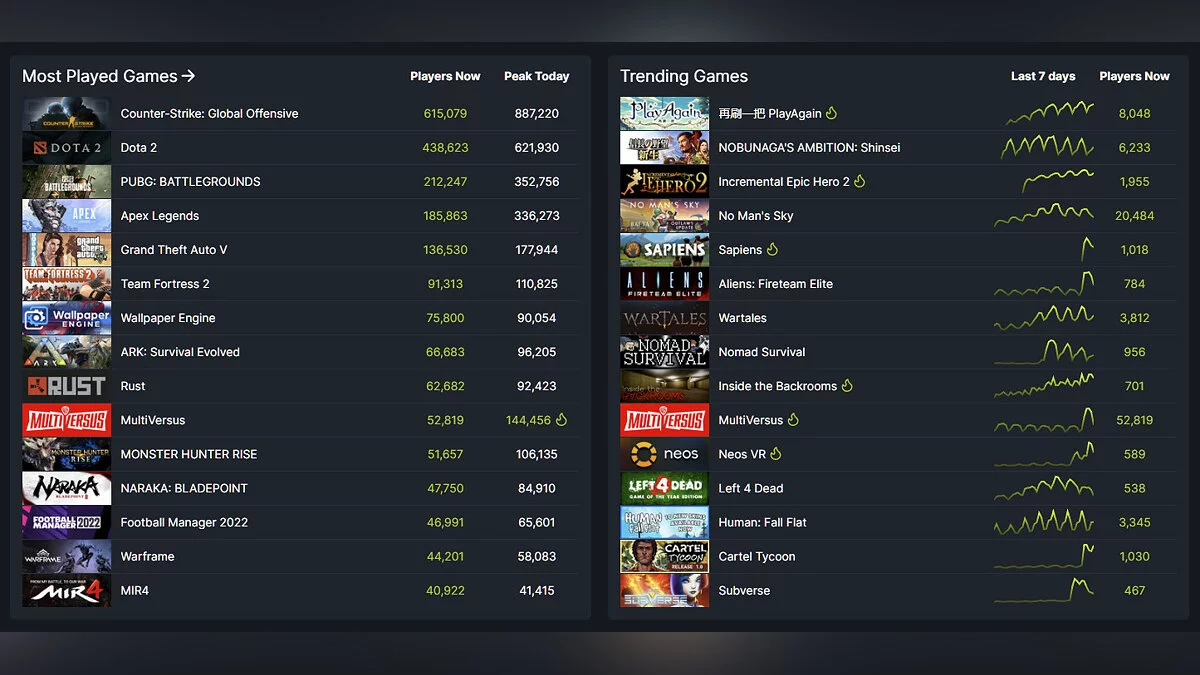Click MultiVersus logo in Trending Games list
The height and width of the screenshot is (675, 1200).
pyautogui.click(x=664, y=420)
